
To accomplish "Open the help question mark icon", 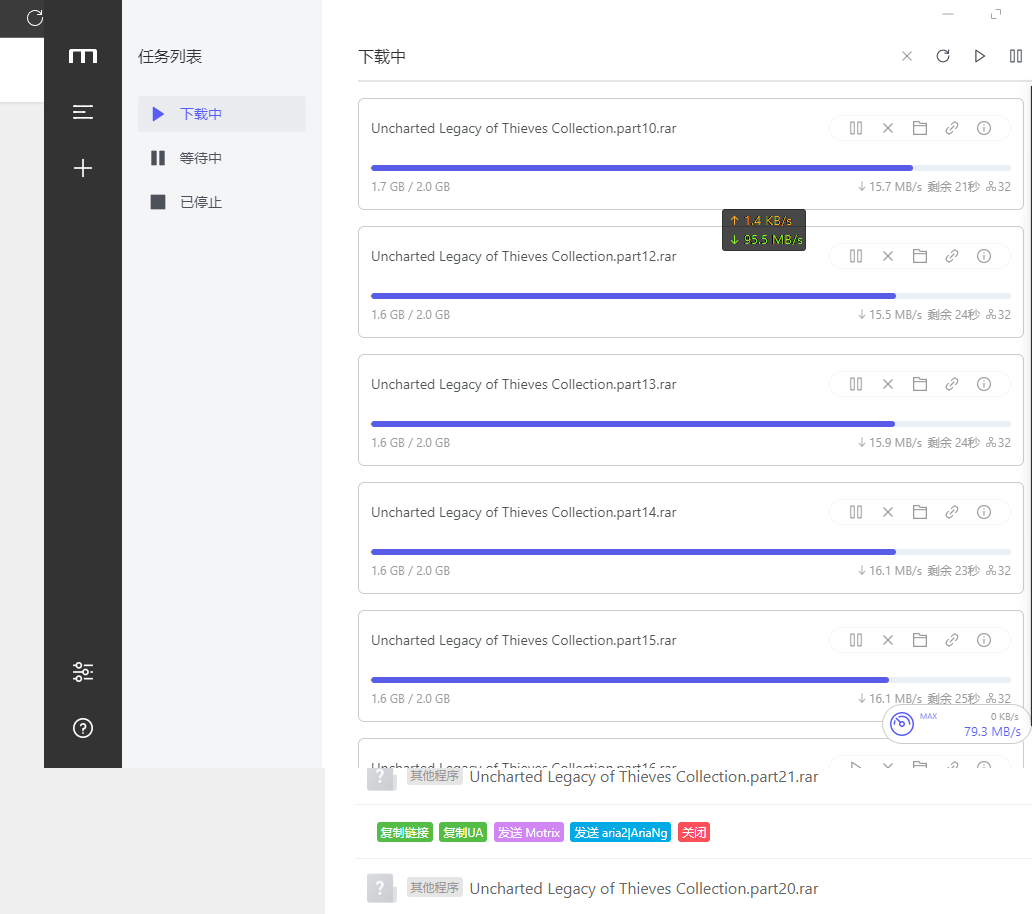I will [83, 728].
